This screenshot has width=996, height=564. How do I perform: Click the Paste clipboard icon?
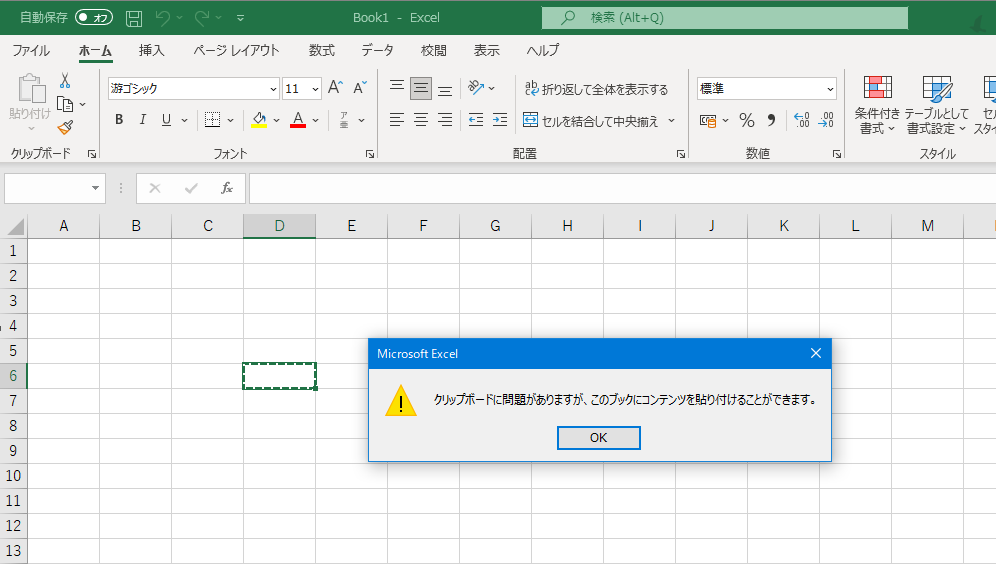click(30, 88)
